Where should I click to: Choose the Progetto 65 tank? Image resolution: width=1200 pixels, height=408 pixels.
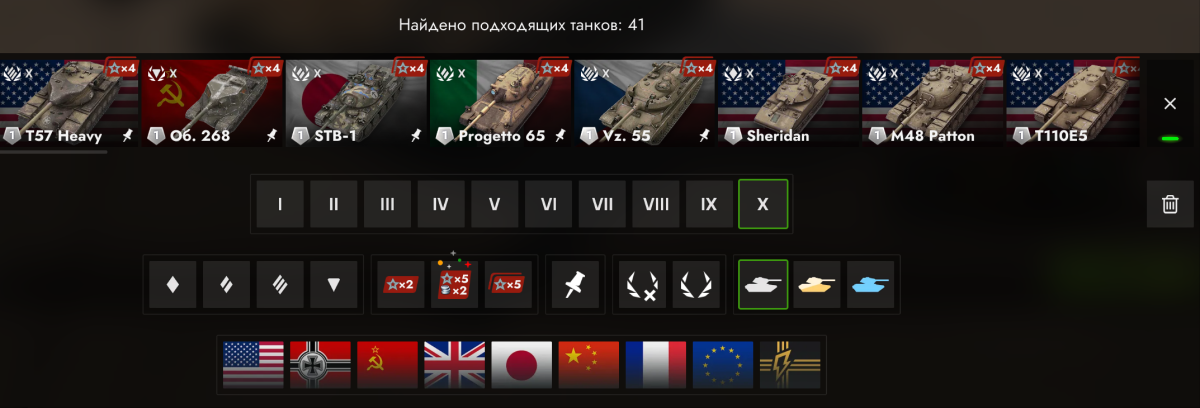[500, 103]
